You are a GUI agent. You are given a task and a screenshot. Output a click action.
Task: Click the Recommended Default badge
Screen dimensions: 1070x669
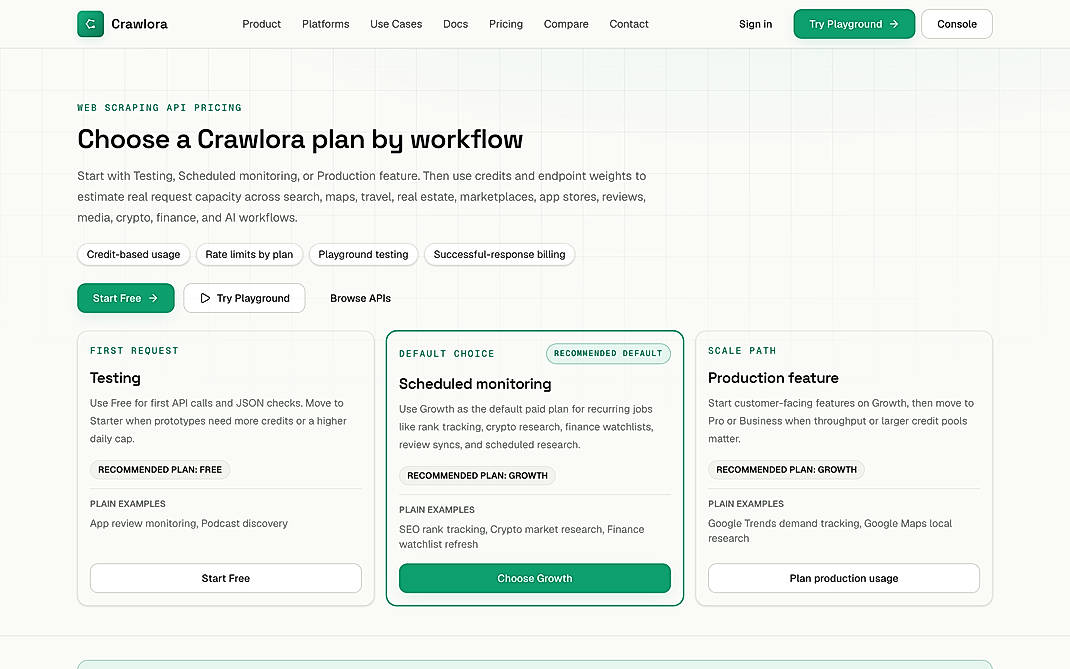point(608,354)
